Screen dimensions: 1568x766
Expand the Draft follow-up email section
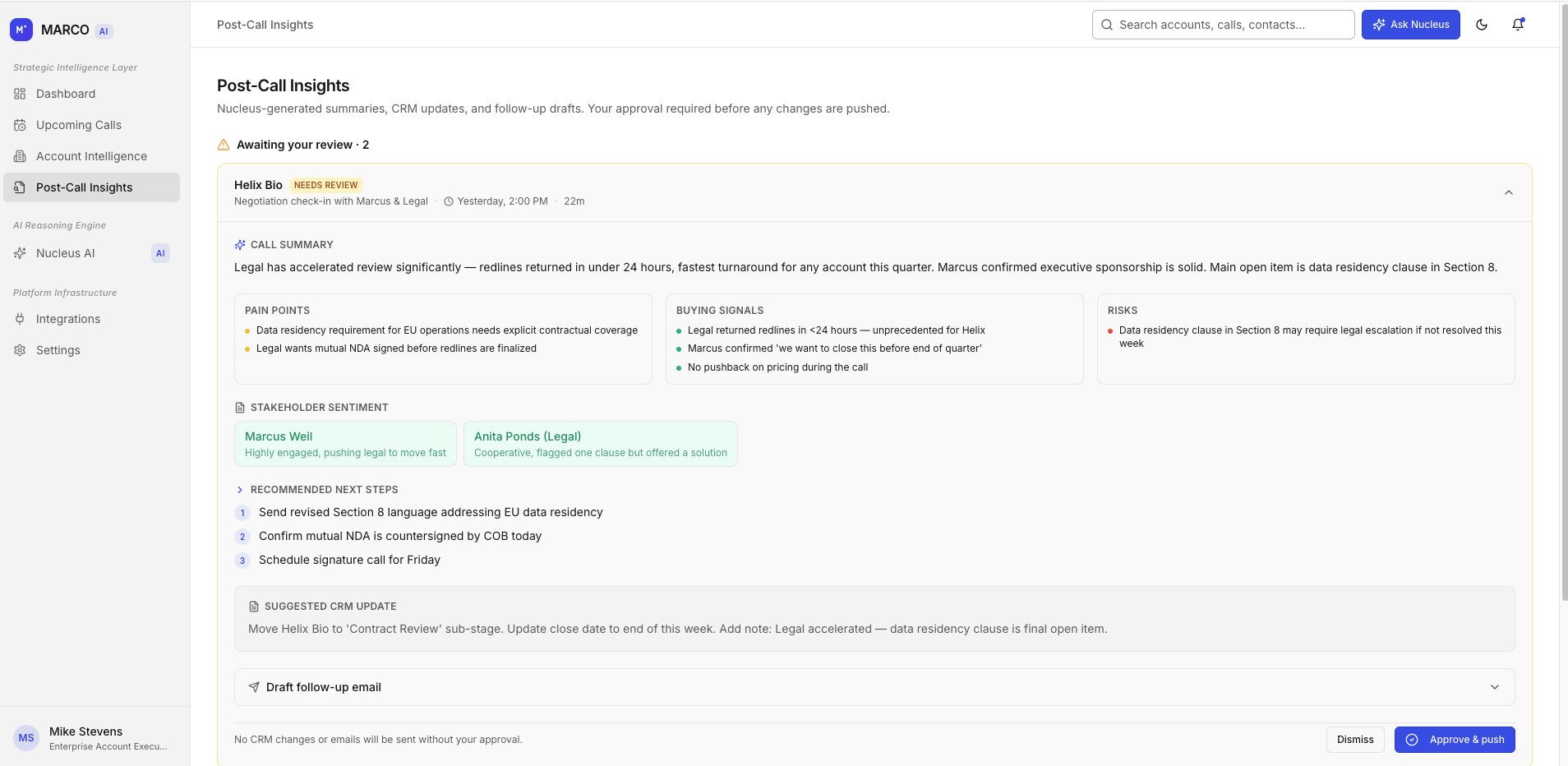tap(874, 687)
